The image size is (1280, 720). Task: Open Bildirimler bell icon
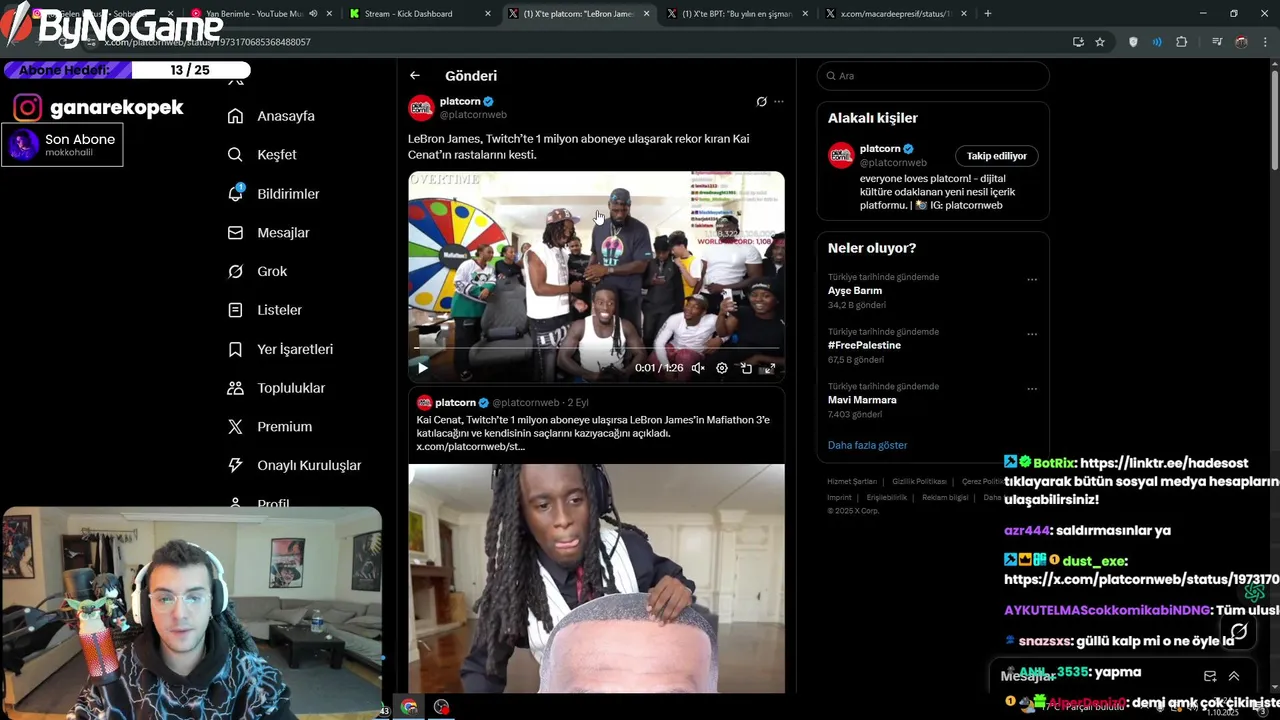pyautogui.click(x=235, y=193)
